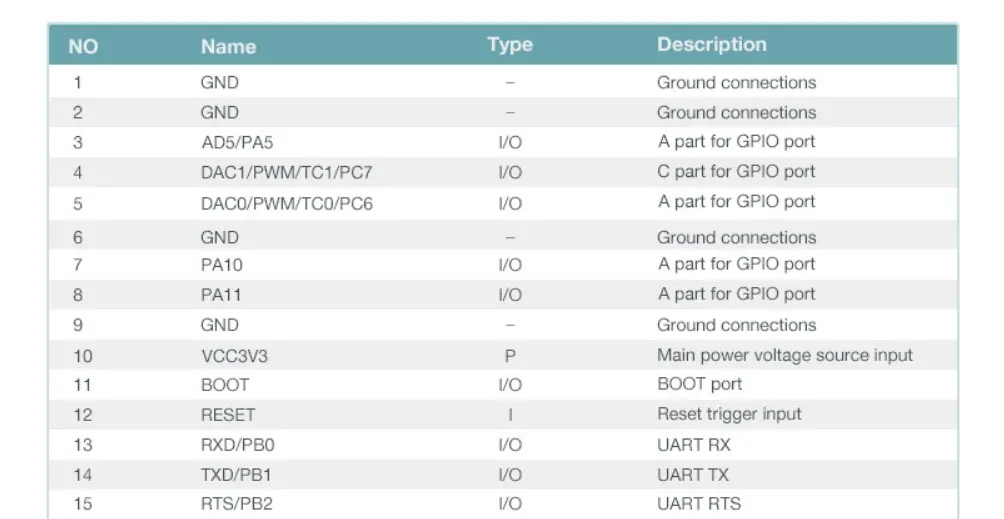Select the RTS/PB2 name cell

pos(237,504)
